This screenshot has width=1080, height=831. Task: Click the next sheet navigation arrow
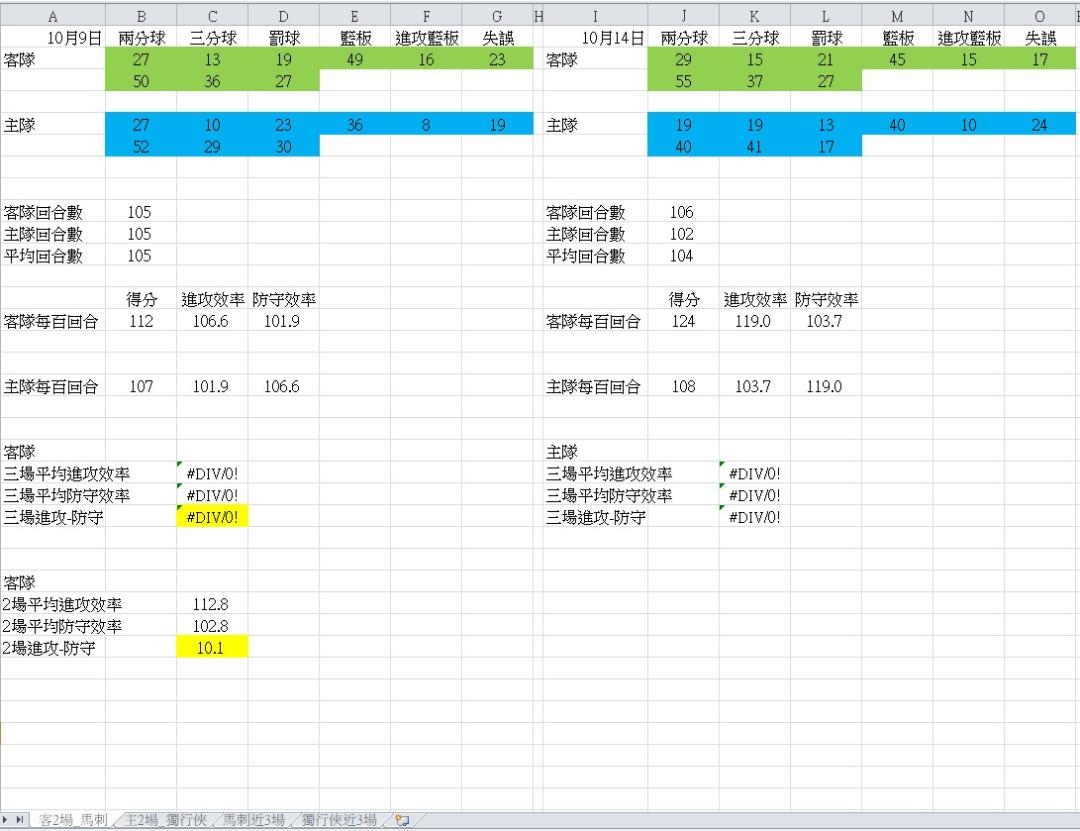[x=9, y=821]
